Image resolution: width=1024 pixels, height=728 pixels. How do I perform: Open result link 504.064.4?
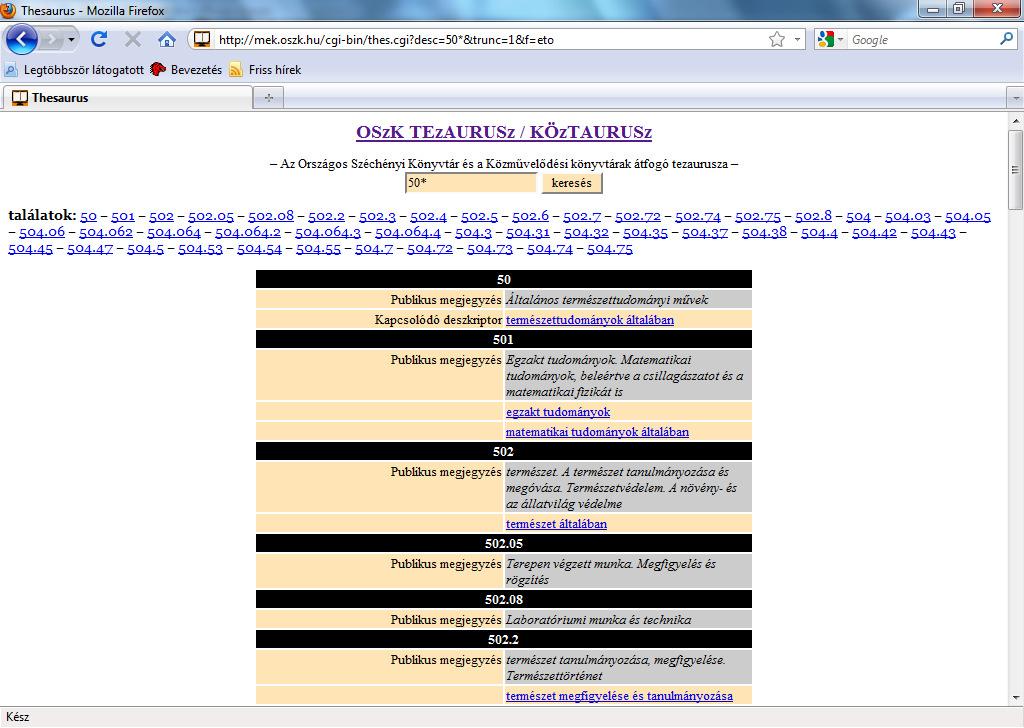[408, 232]
